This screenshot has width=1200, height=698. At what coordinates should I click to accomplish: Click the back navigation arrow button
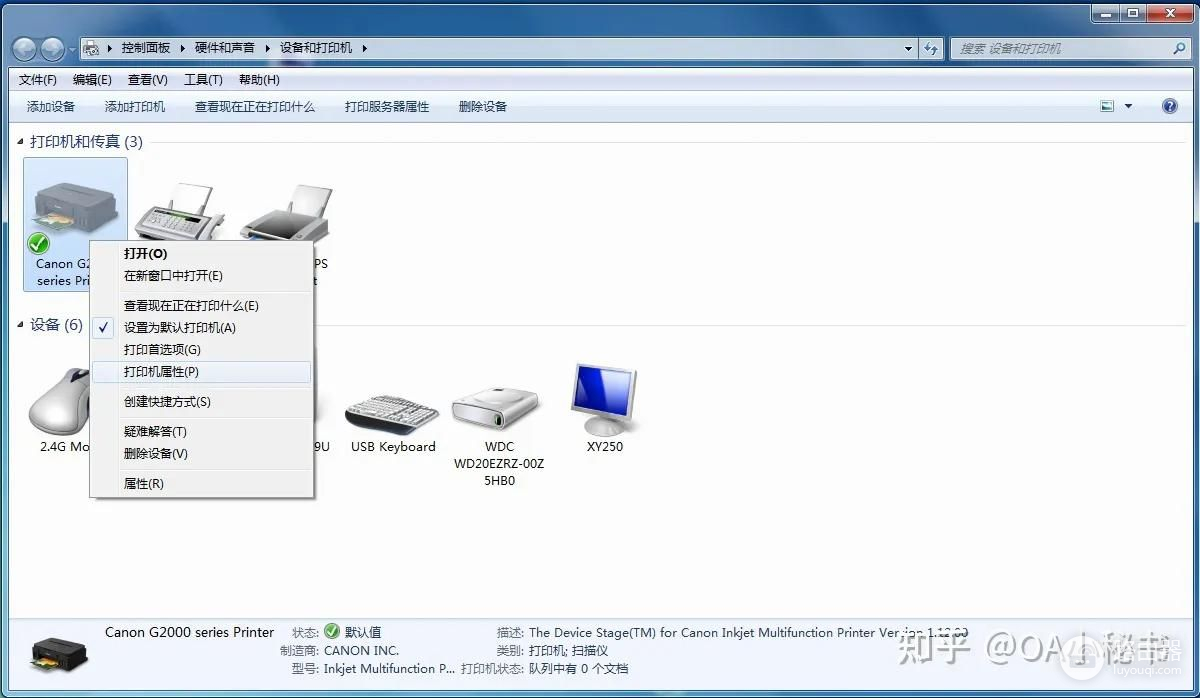click(25, 49)
